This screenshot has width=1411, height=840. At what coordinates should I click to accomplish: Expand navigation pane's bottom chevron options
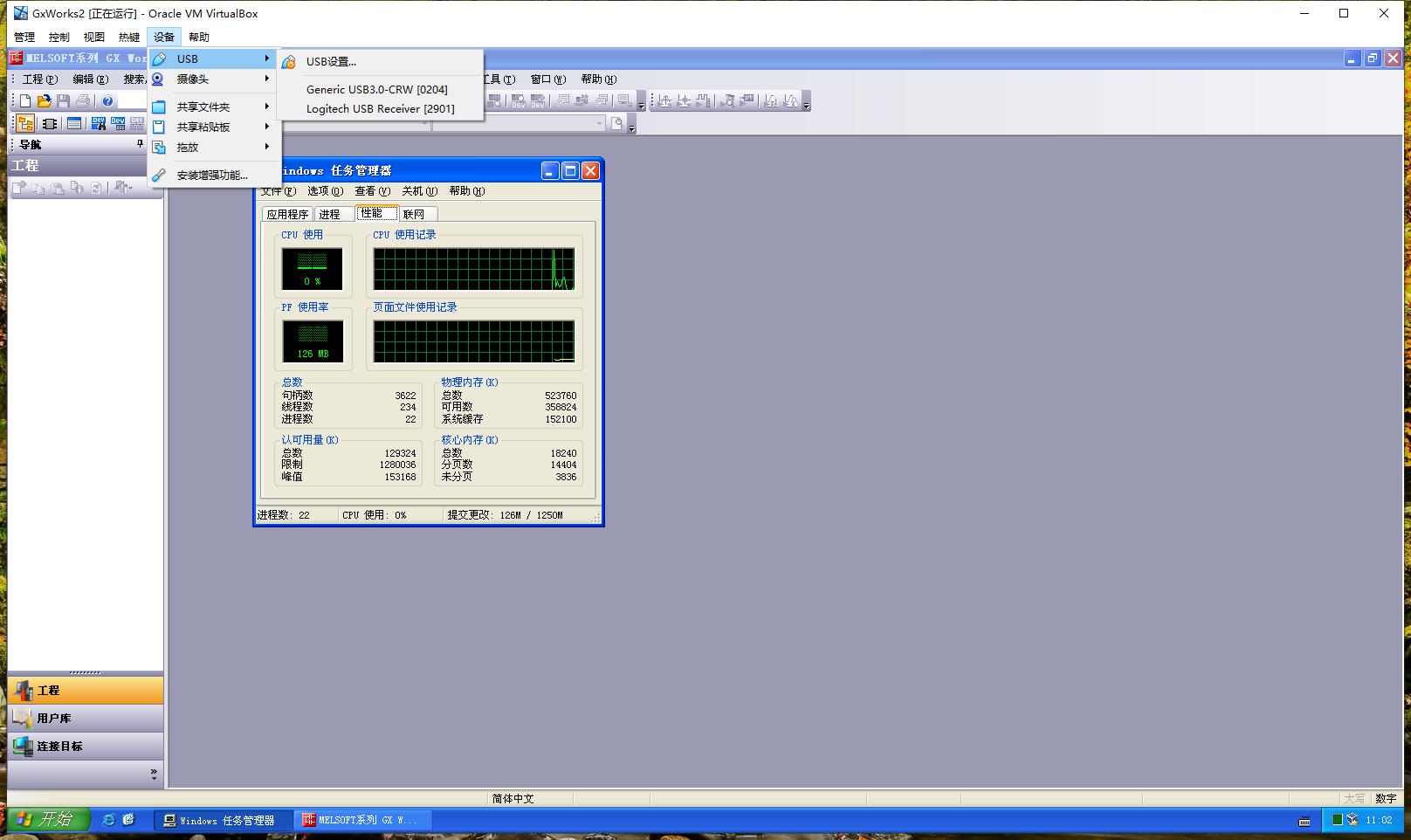coord(154,774)
